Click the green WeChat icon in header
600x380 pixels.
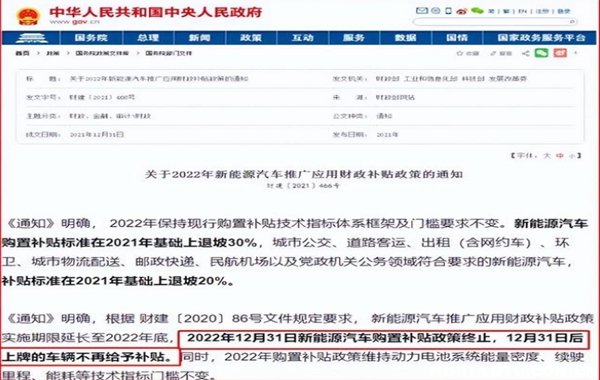[x=477, y=11]
